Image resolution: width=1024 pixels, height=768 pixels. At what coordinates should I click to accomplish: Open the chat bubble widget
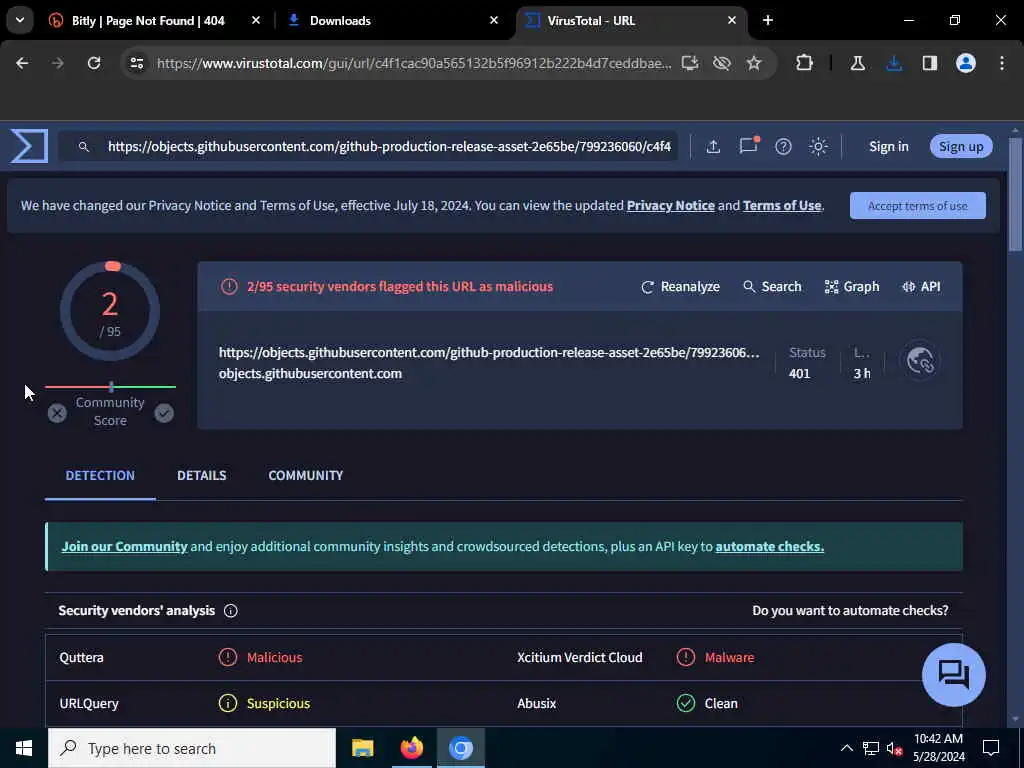[x=953, y=675]
